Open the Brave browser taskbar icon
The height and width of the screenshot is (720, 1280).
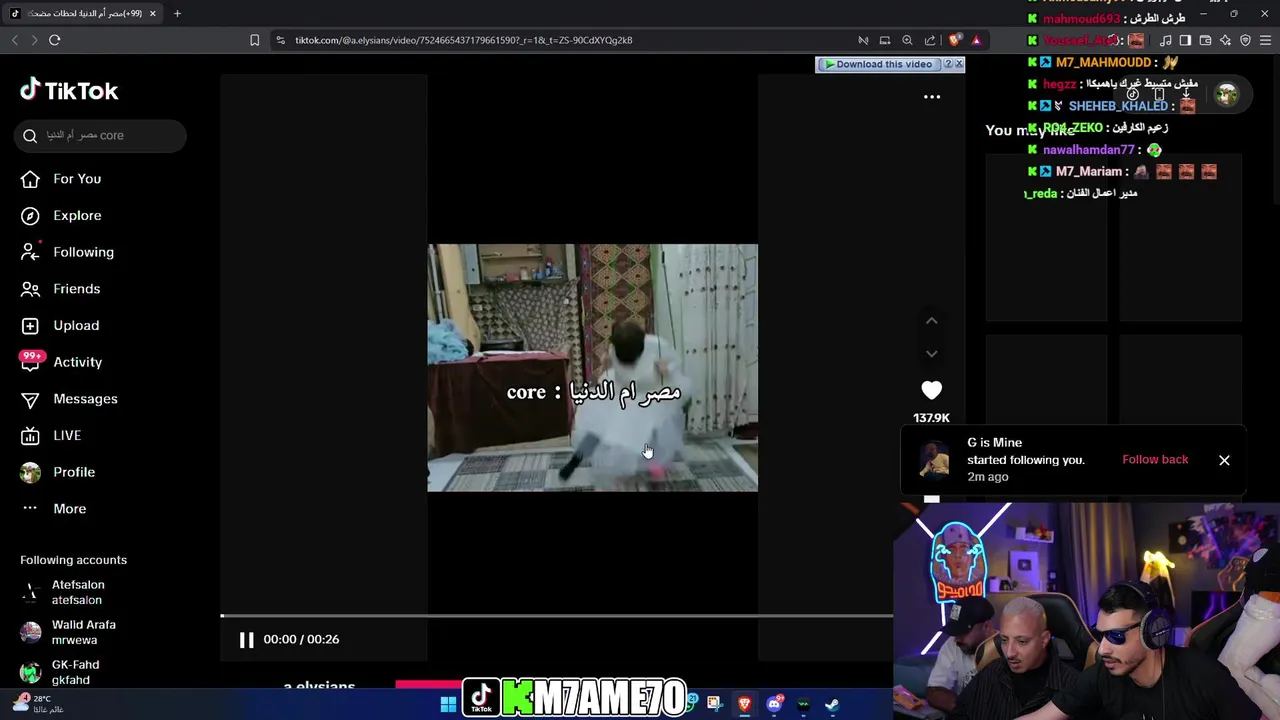coord(744,704)
